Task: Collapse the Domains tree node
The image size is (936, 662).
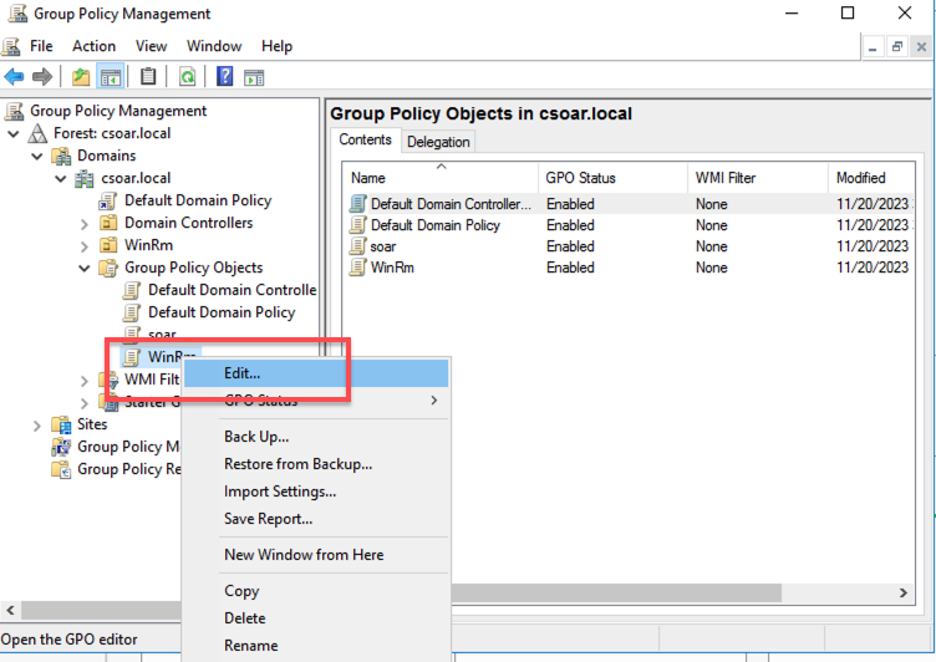Action: click(37, 155)
